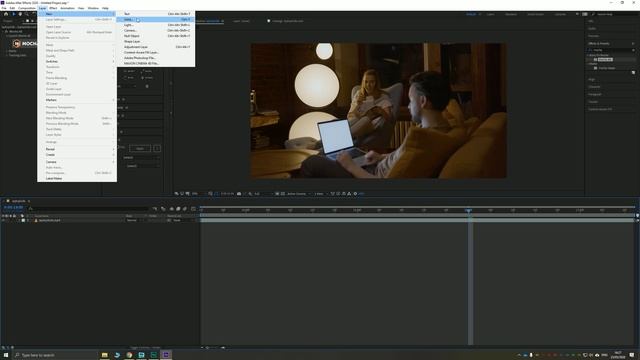Switch to the sampleclip timeline tab
The image size is (640, 360).
tap(18, 201)
